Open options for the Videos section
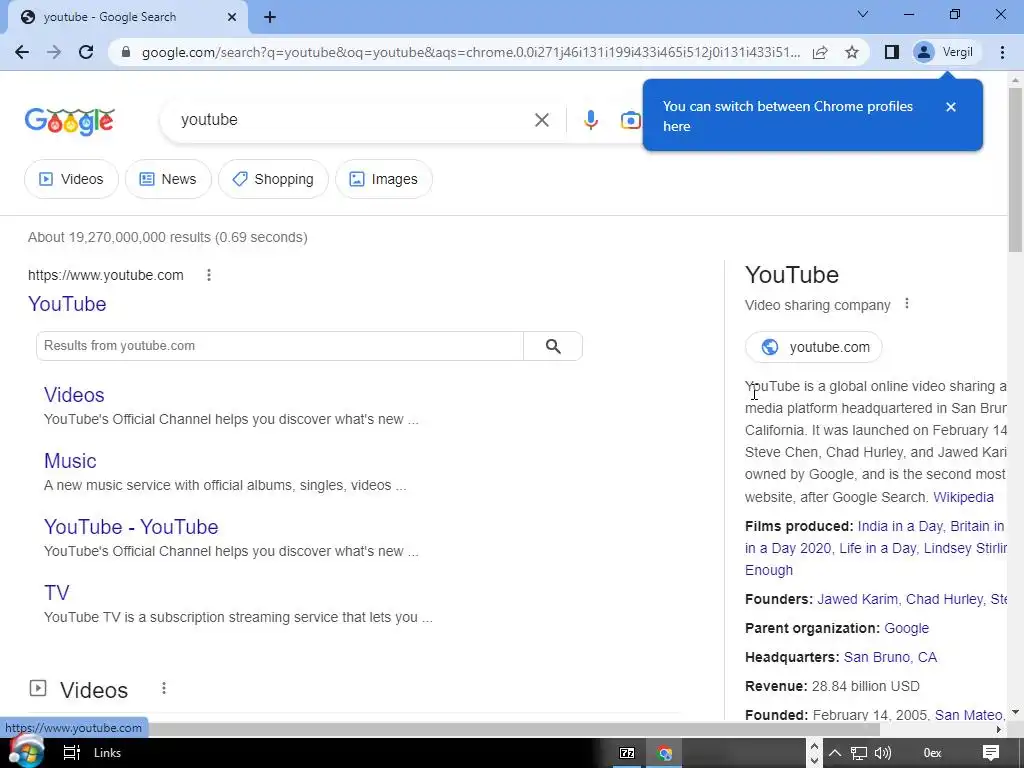The width and height of the screenshot is (1024, 768). coord(164,688)
